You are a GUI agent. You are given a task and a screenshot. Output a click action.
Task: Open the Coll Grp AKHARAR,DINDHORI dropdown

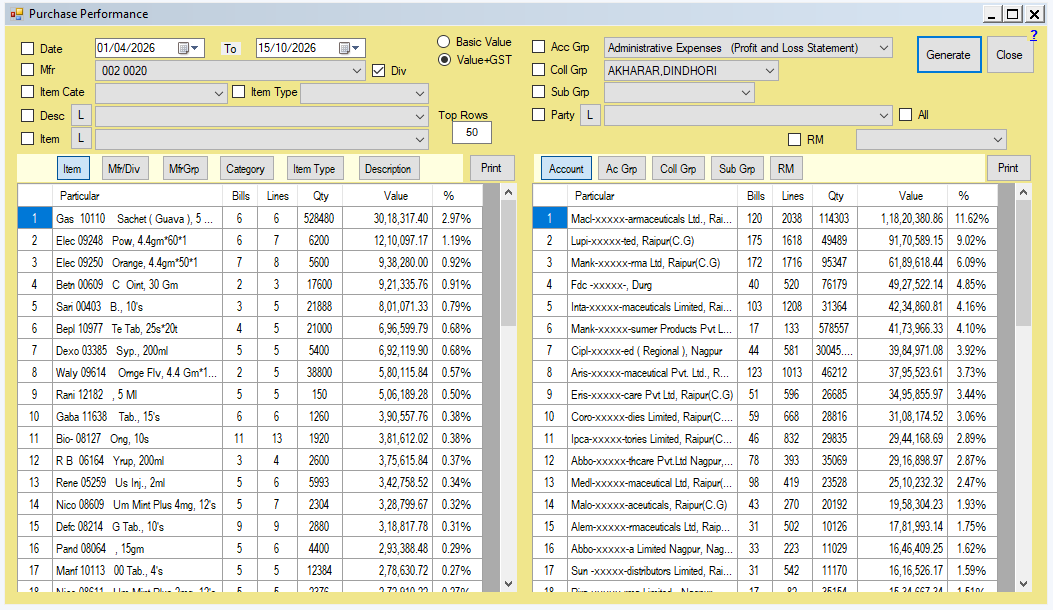click(691, 71)
